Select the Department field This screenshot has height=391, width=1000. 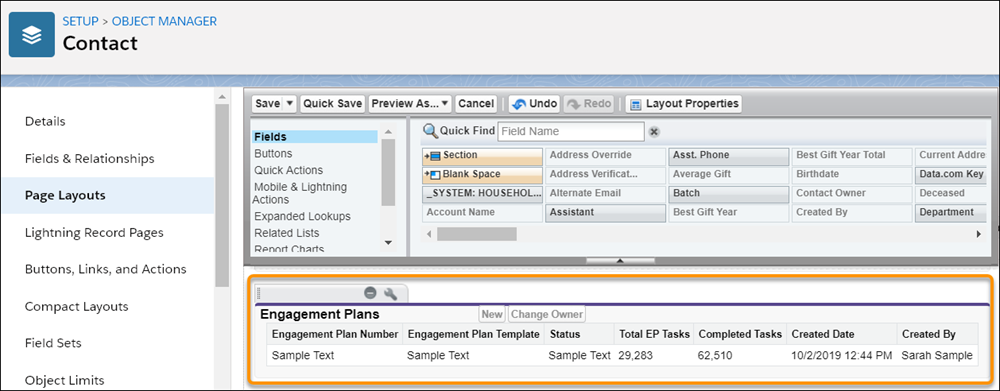[x=951, y=212]
